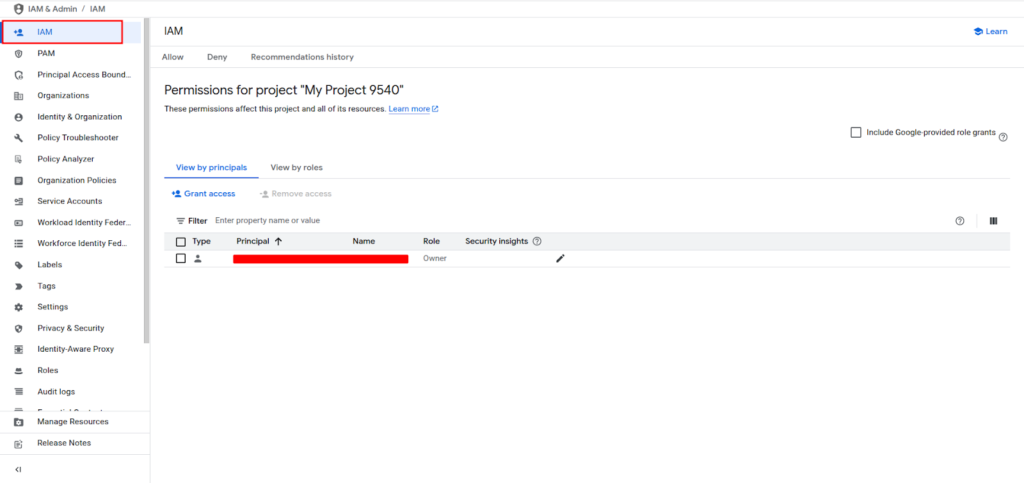Switch to the Deny tab
The height and width of the screenshot is (483, 1024).
217,57
